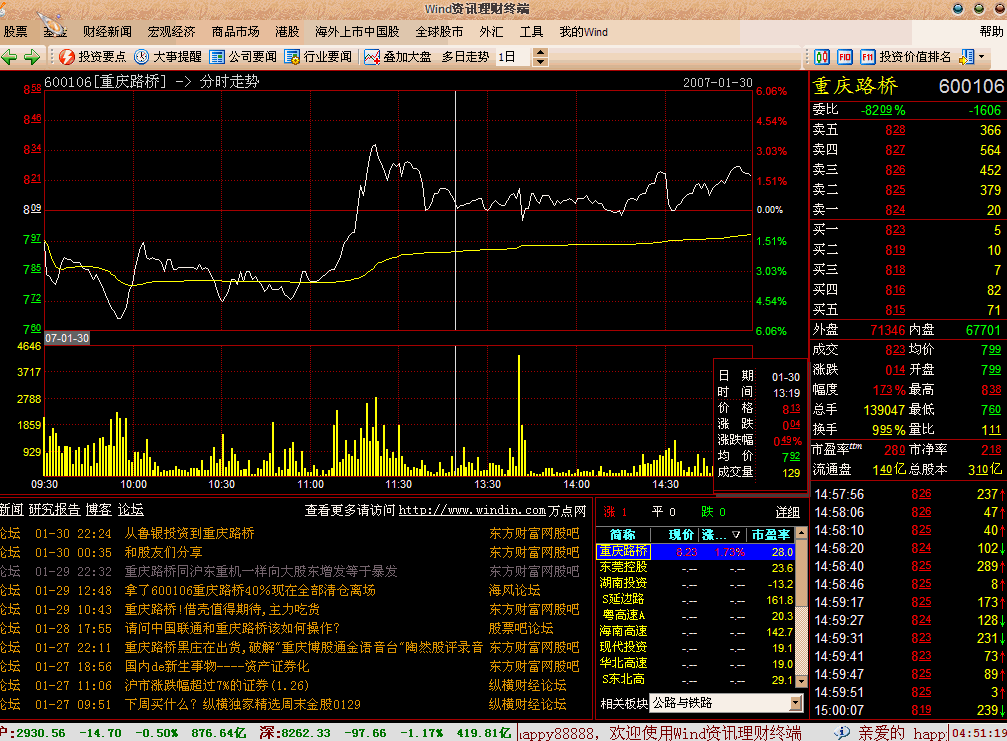The image size is (1007, 741).
Task: Toggle 叠加大盘 index overlay
Action: point(398,57)
